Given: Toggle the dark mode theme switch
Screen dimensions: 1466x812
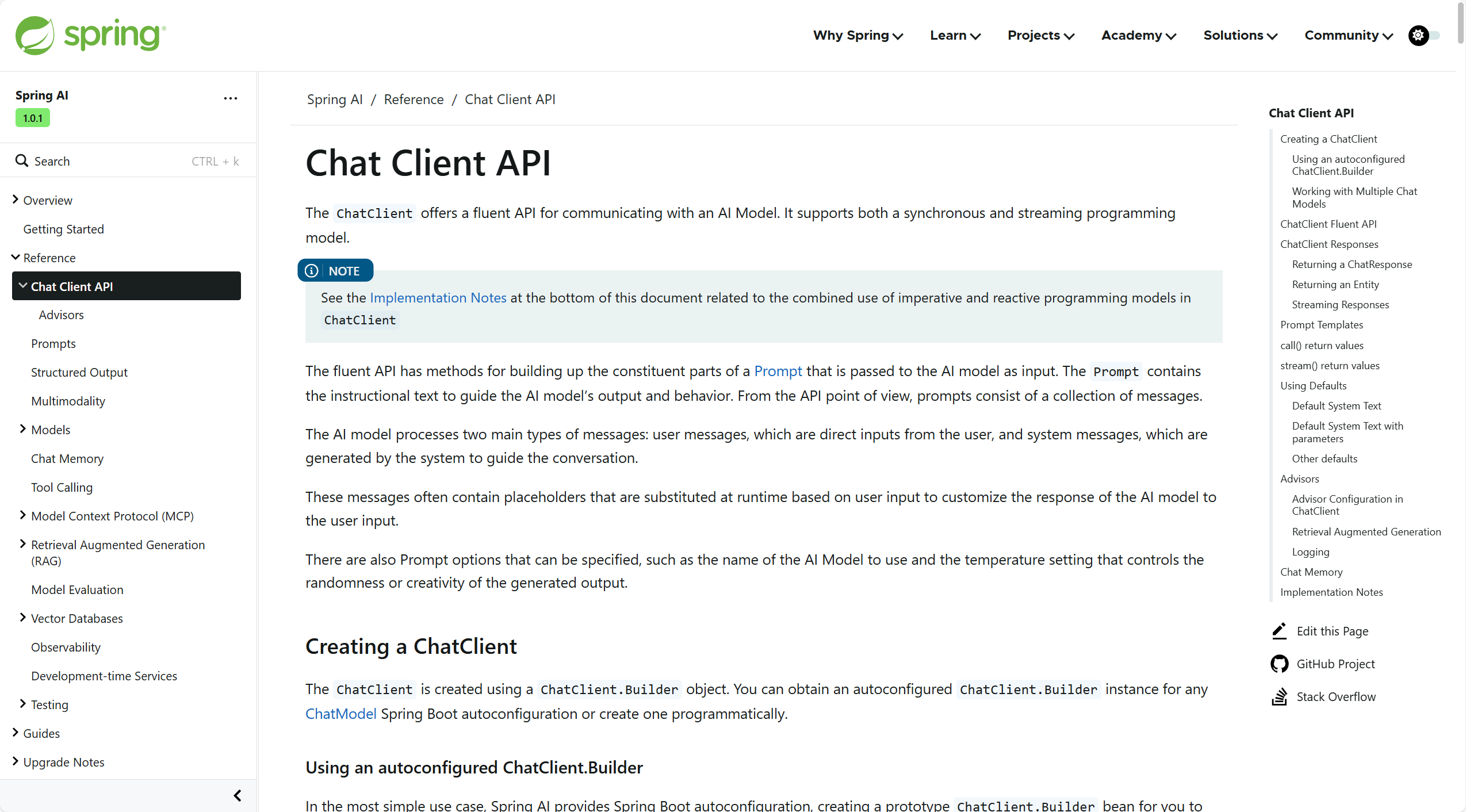Looking at the screenshot, I should point(1424,36).
